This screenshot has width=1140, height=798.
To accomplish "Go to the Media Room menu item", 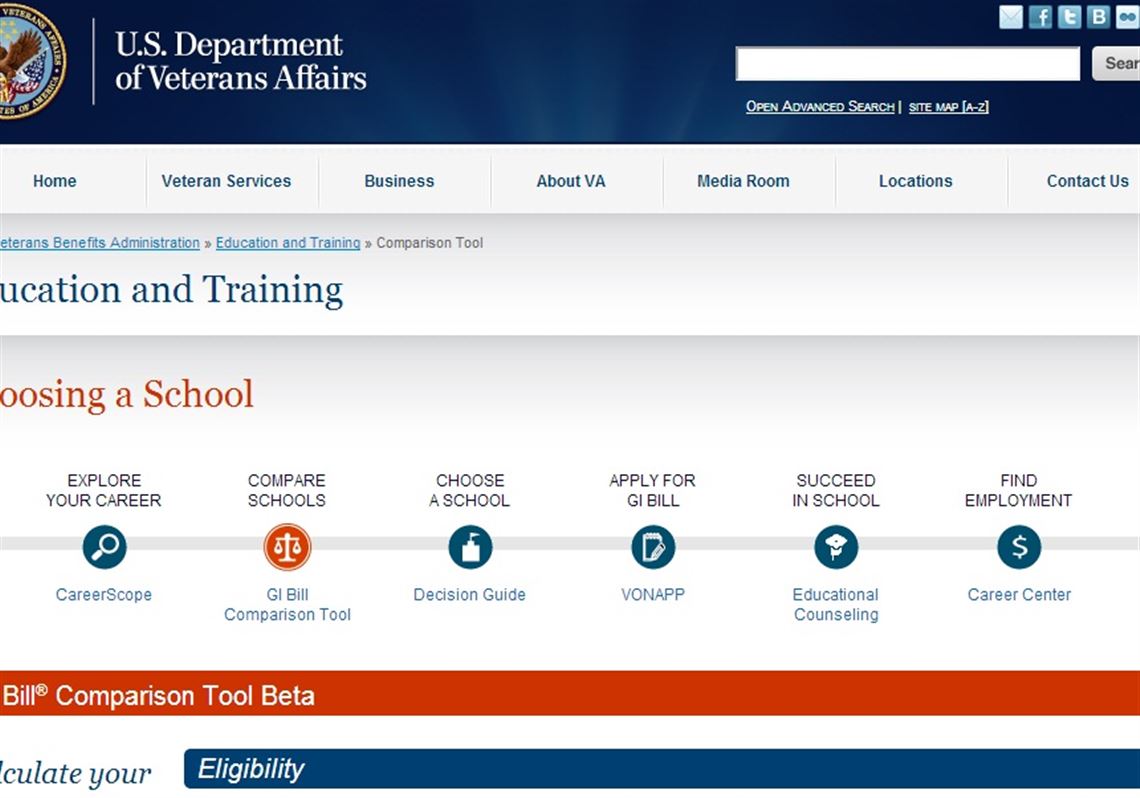I will [743, 181].
